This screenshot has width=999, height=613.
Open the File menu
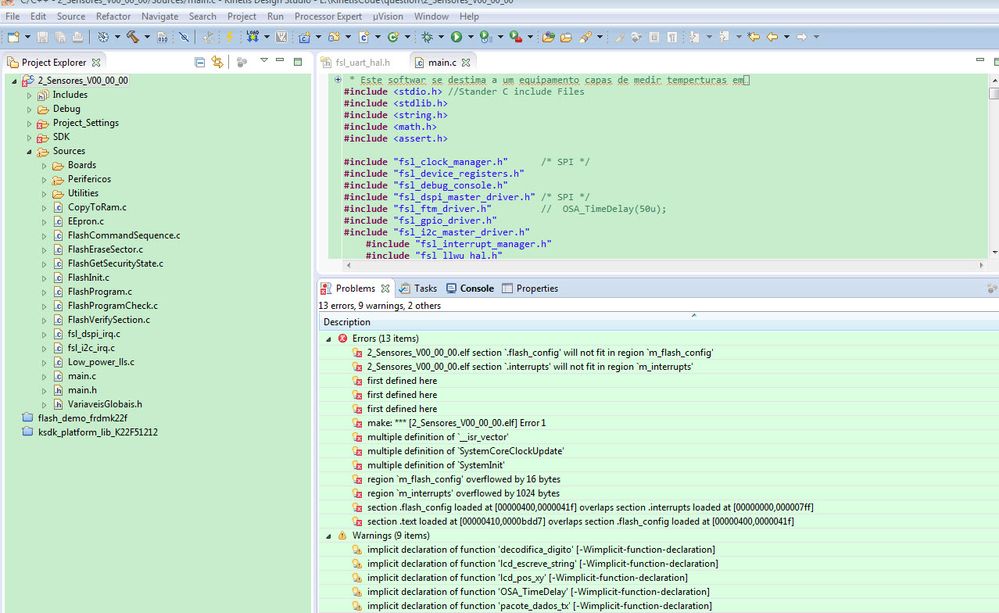12,16
